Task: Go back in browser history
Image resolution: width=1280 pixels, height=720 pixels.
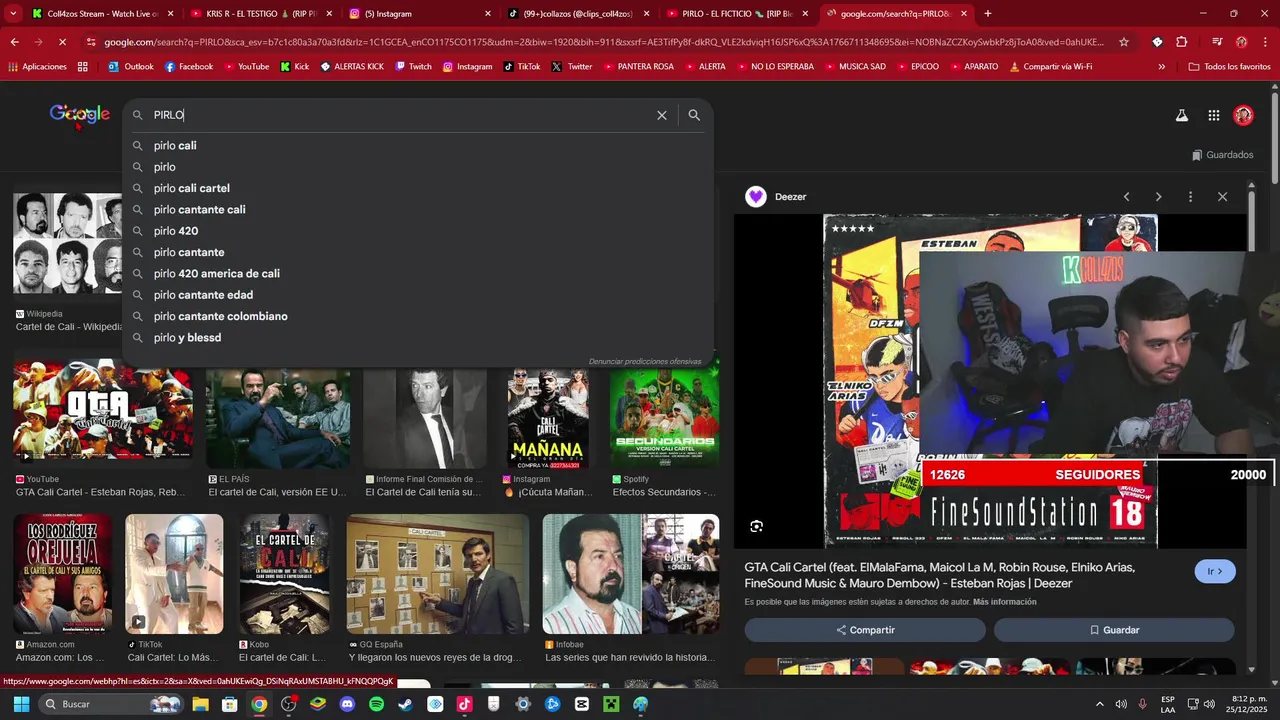Action: tap(14, 42)
